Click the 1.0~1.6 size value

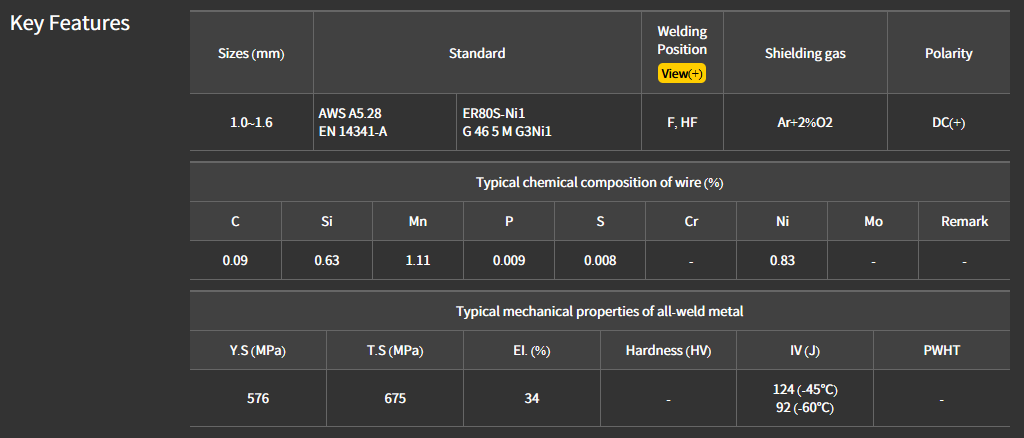[x=251, y=123]
